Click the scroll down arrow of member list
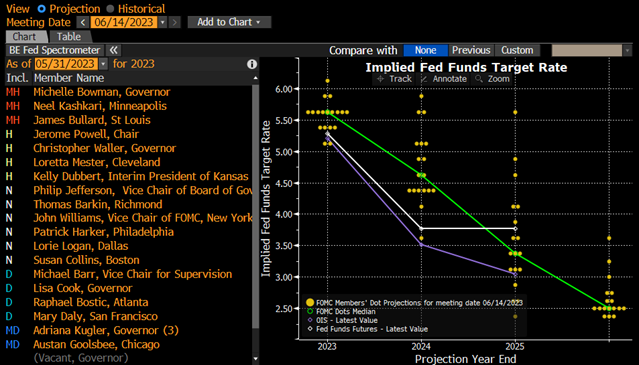Viewport: 639px width, 365px height. [x=256, y=359]
